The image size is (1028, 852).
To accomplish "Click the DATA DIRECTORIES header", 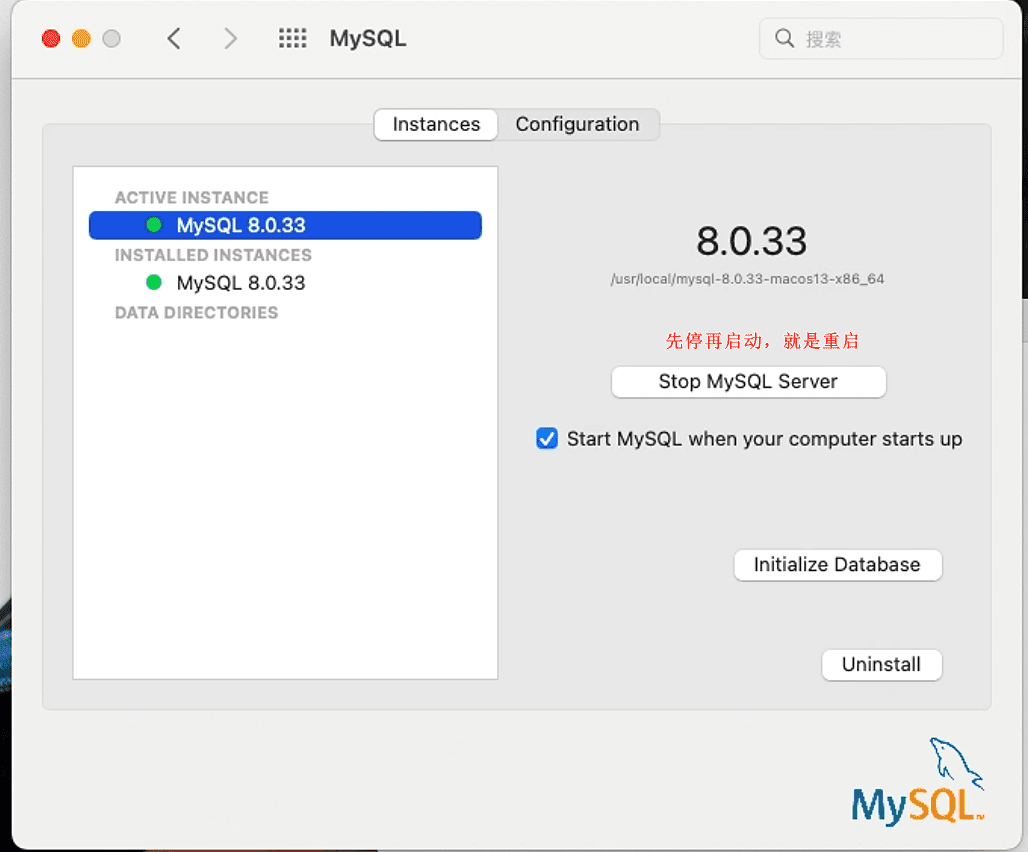I will point(196,313).
